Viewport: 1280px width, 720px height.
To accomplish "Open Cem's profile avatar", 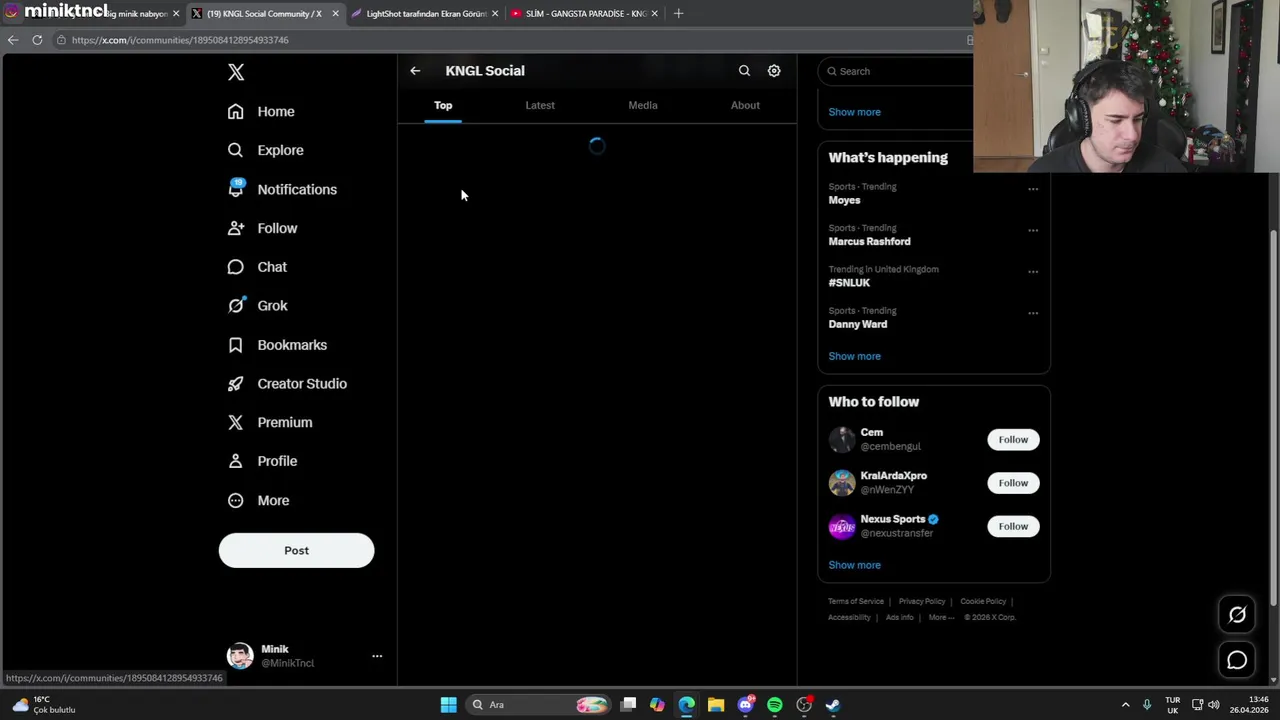I will 842,440.
